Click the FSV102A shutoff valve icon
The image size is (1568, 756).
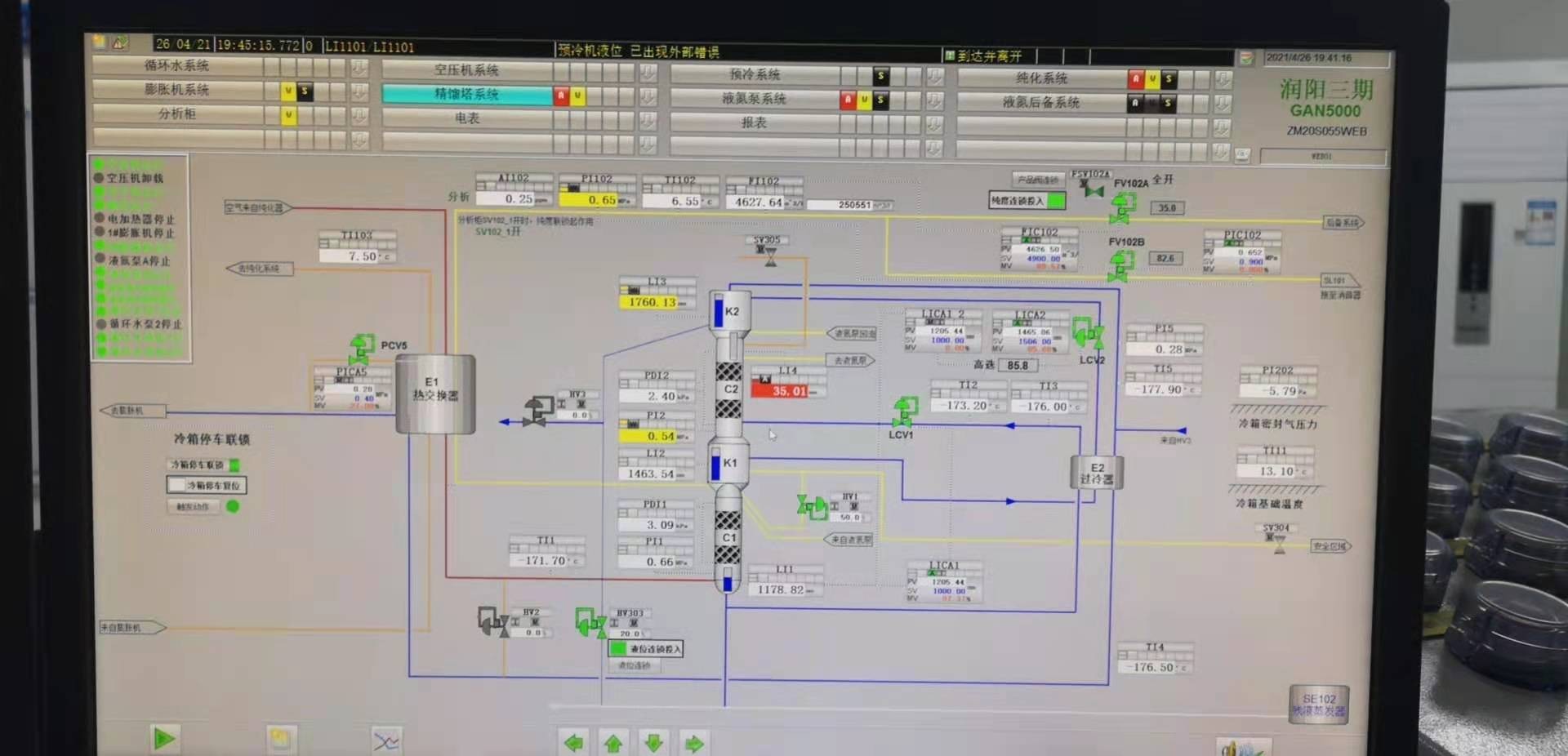(x=1092, y=188)
